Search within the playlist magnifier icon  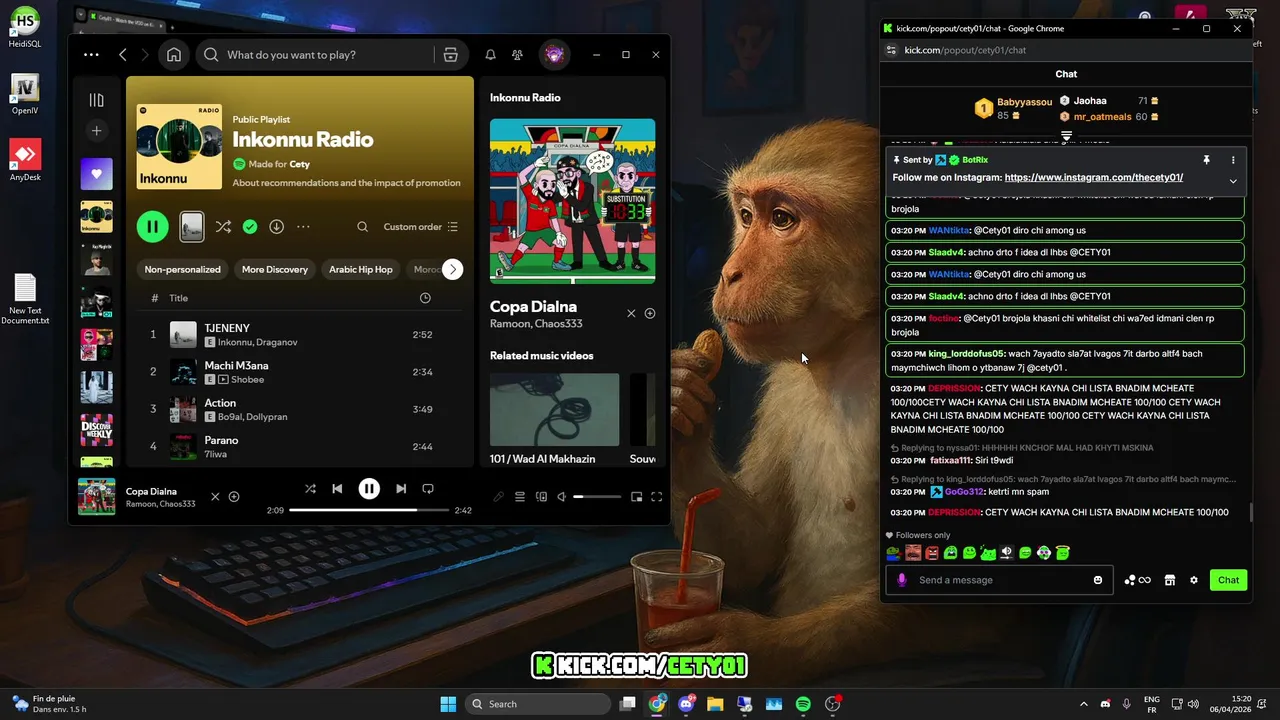click(x=362, y=227)
